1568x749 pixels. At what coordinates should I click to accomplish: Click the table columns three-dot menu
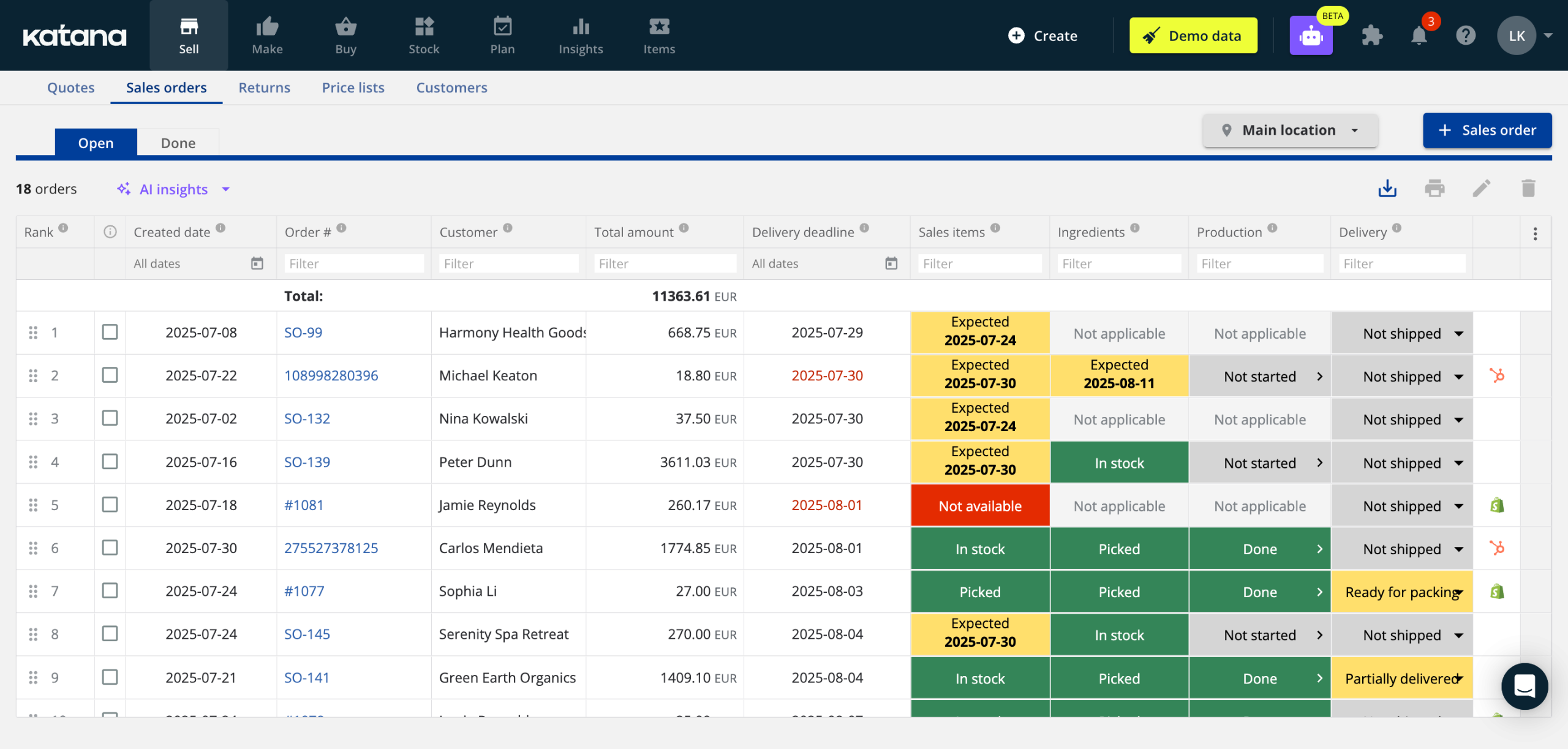click(1535, 233)
